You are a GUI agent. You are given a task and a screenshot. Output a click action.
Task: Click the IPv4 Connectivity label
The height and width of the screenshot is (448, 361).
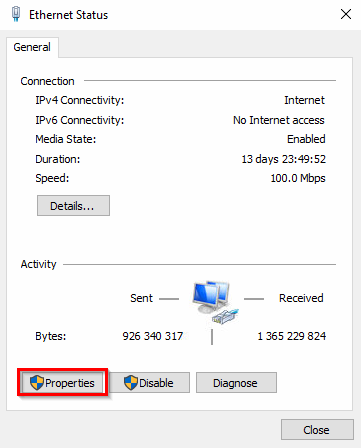coord(80,100)
